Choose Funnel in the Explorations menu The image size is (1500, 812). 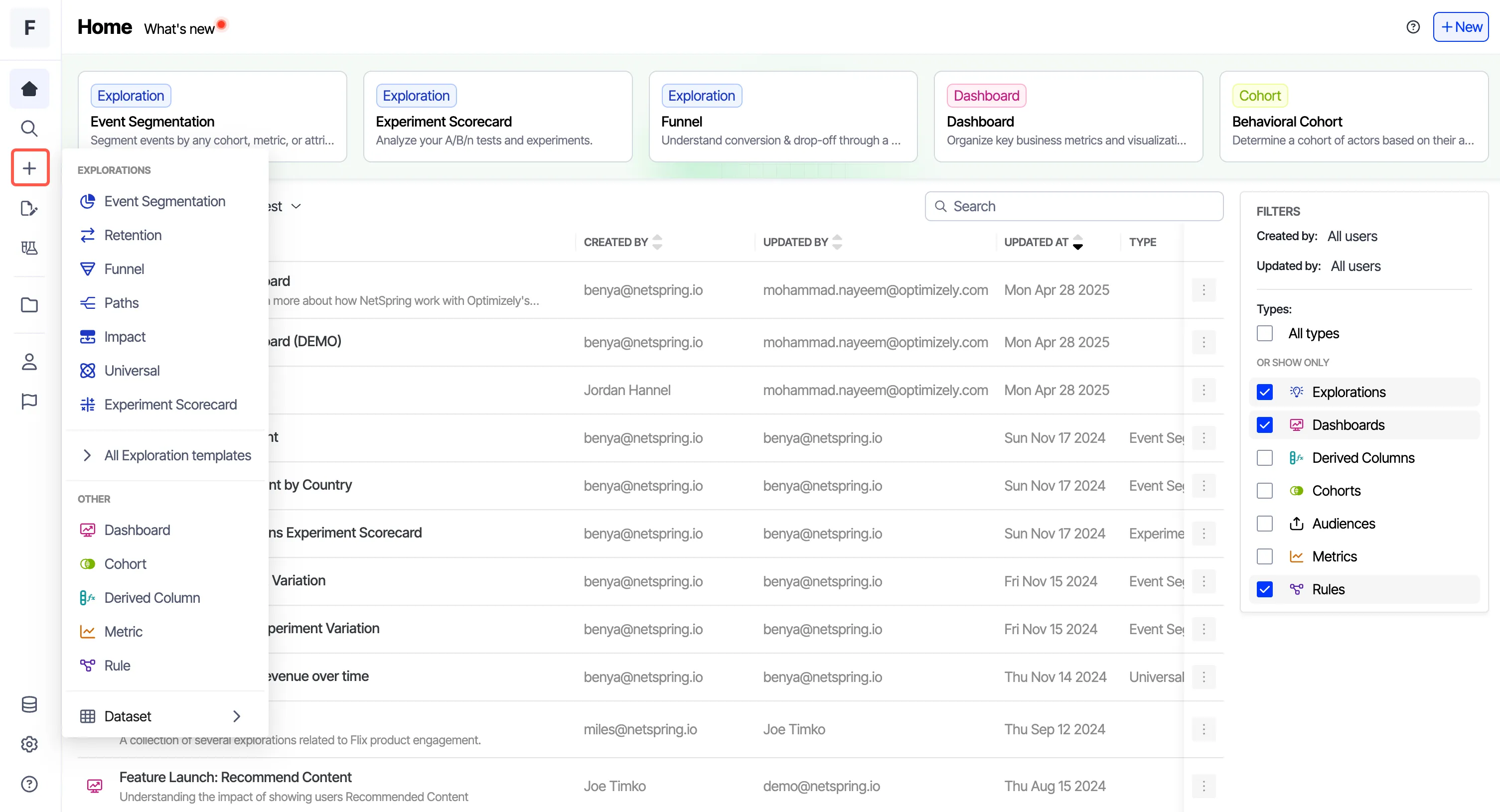(165, 269)
